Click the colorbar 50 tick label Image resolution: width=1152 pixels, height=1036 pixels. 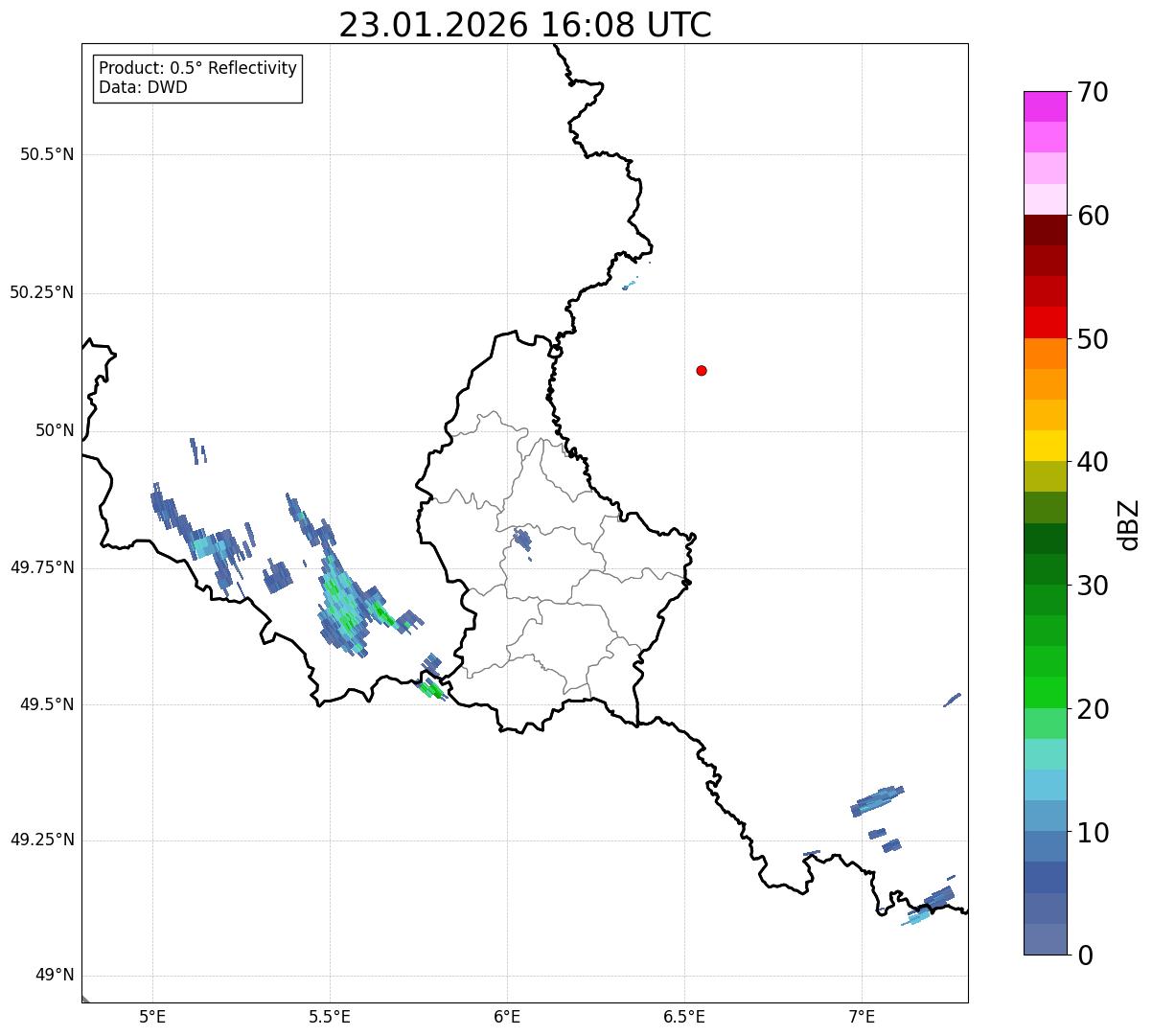click(1093, 339)
